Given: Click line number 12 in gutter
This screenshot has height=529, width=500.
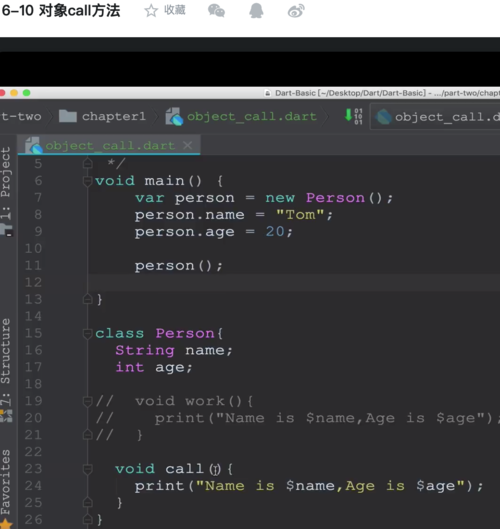Looking at the screenshot, I should pos(33,282).
